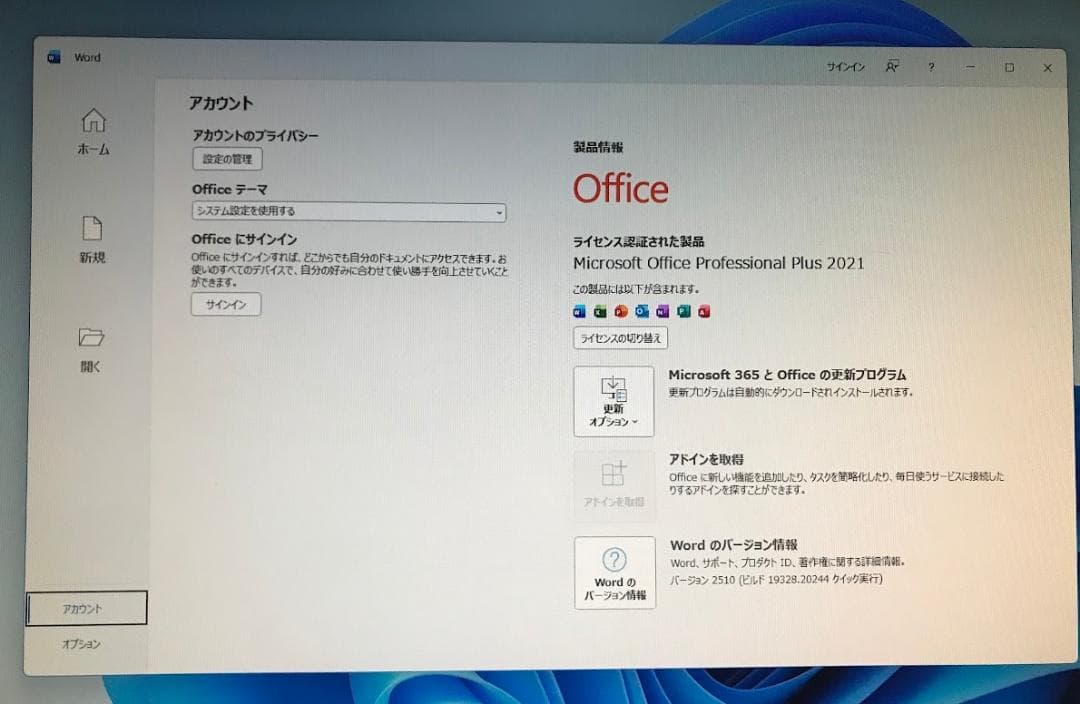This screenshot has width=1080, height=704.
Task: Expand the システム設定を使用する theme selector
Action: (348, 211)
